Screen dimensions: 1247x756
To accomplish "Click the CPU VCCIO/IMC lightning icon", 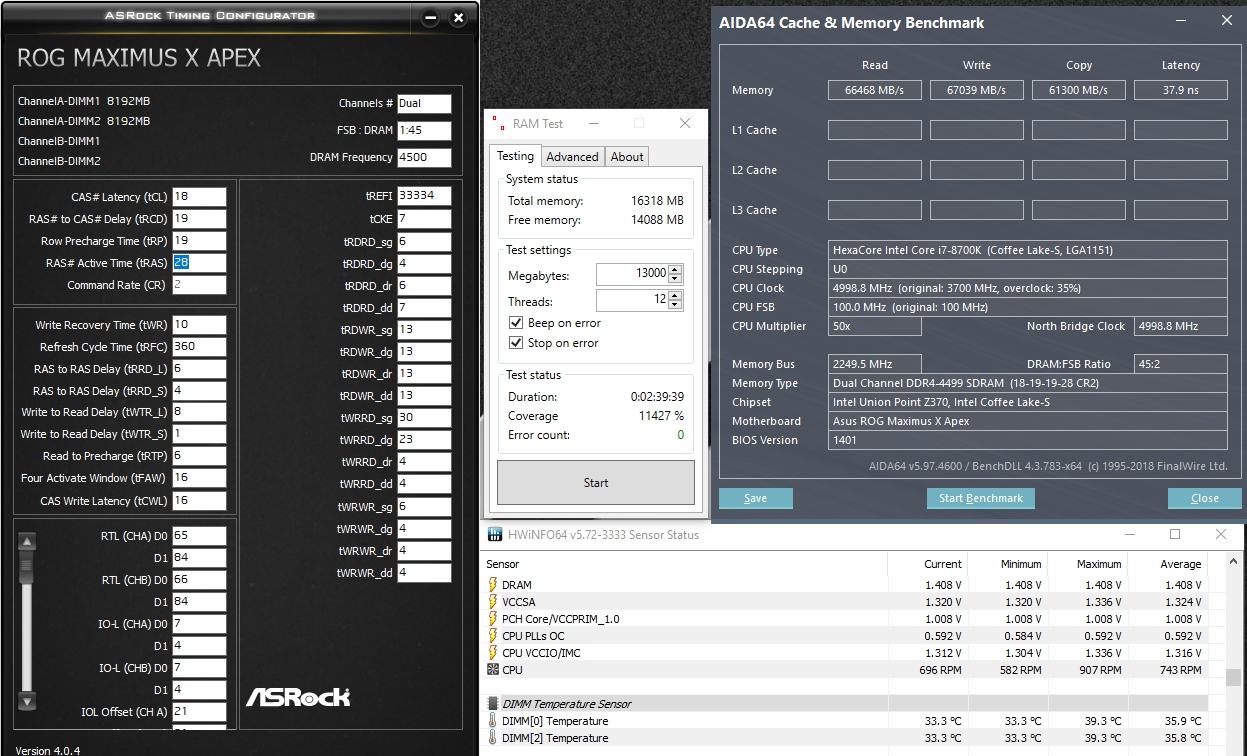I will 492,653.
